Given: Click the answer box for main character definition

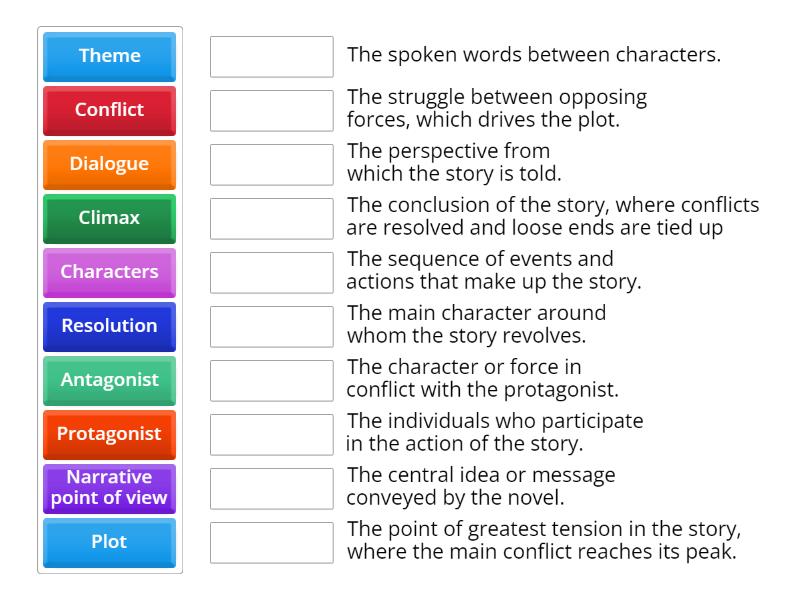Looking at the screenshot, I should [x=272, y=327].
